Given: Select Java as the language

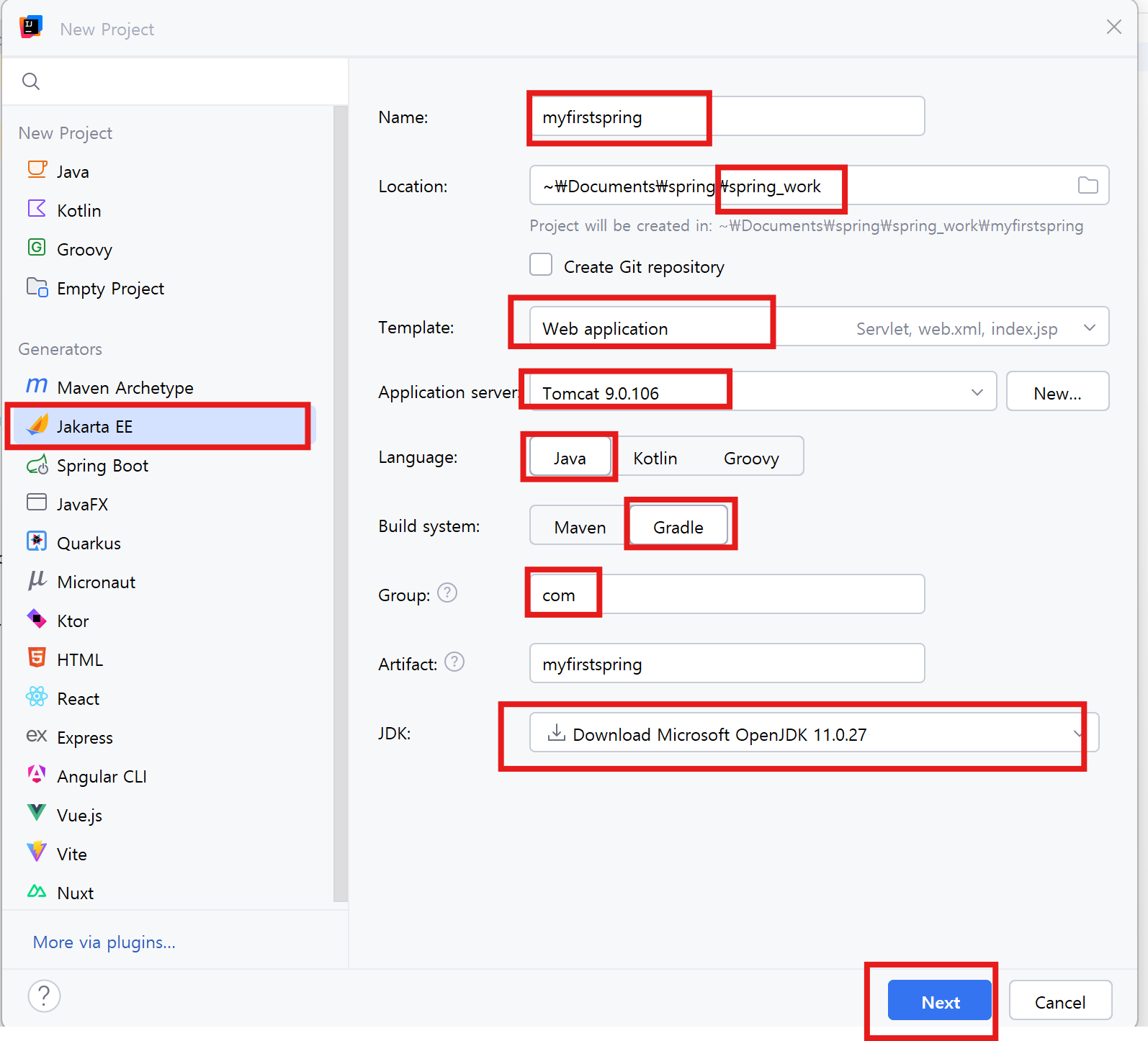Looking at the screenshot, I should tap(570, 458).
